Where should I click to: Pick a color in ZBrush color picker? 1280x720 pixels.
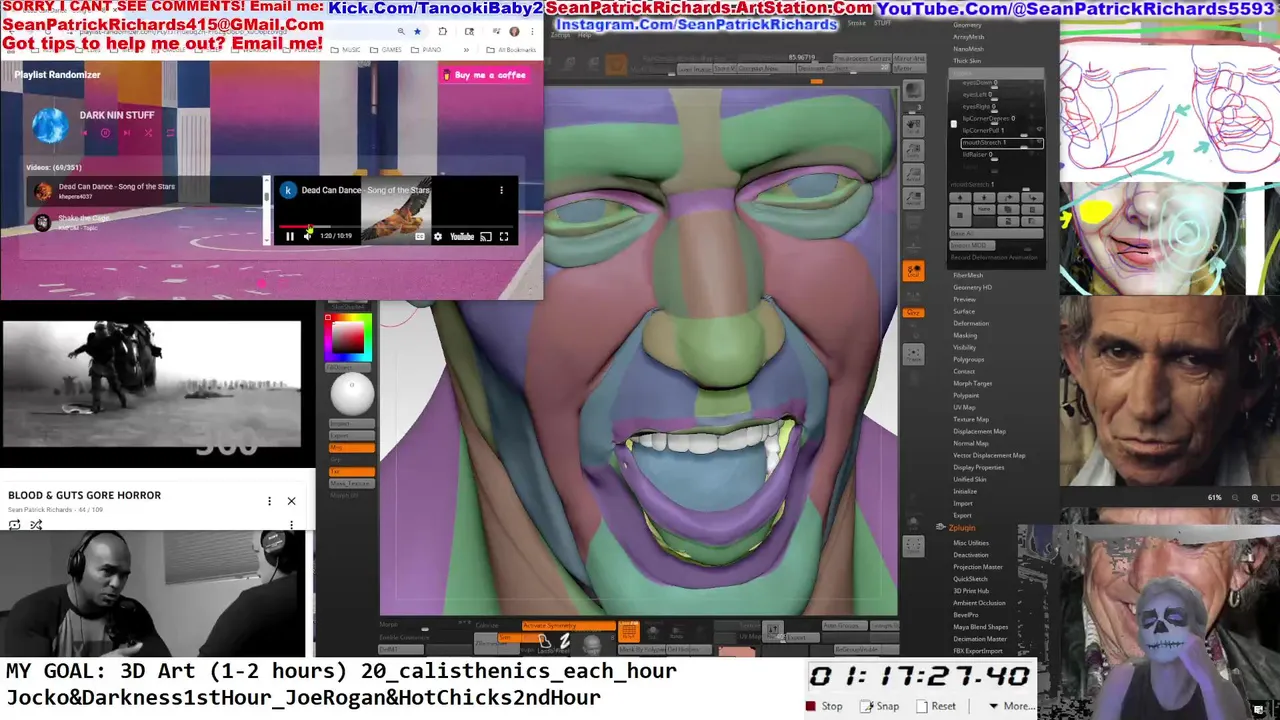click(348, 337)
